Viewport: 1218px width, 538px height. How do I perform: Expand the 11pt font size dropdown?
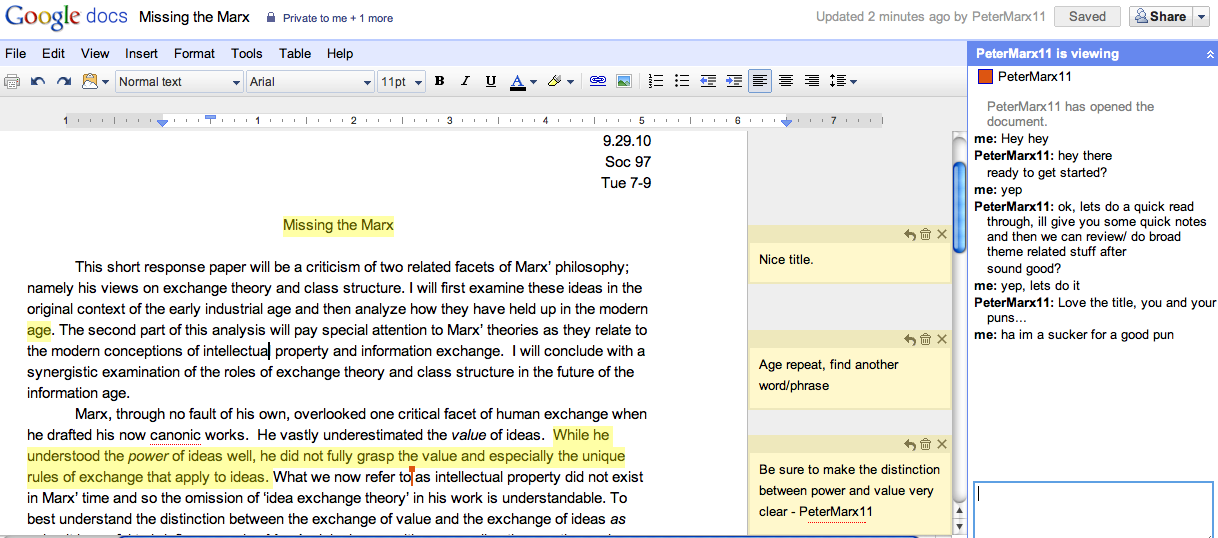tap(402, 82)
